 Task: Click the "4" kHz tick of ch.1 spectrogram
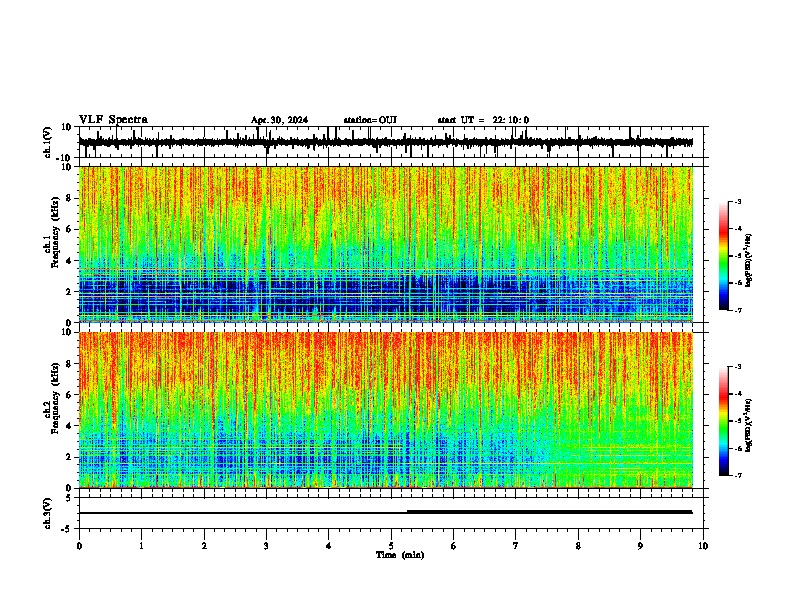(70, 261)
